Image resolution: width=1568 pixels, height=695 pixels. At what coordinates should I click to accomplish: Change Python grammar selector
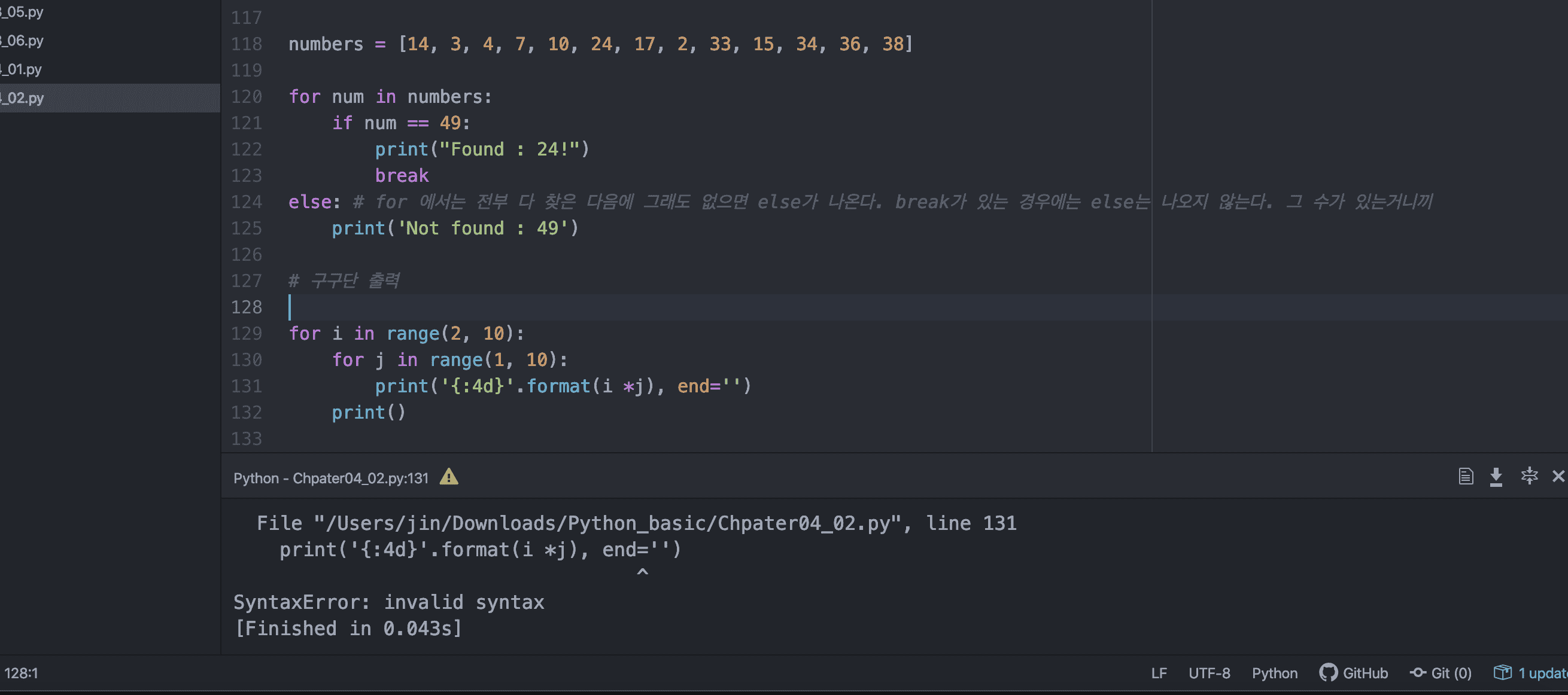[1274, 673]
